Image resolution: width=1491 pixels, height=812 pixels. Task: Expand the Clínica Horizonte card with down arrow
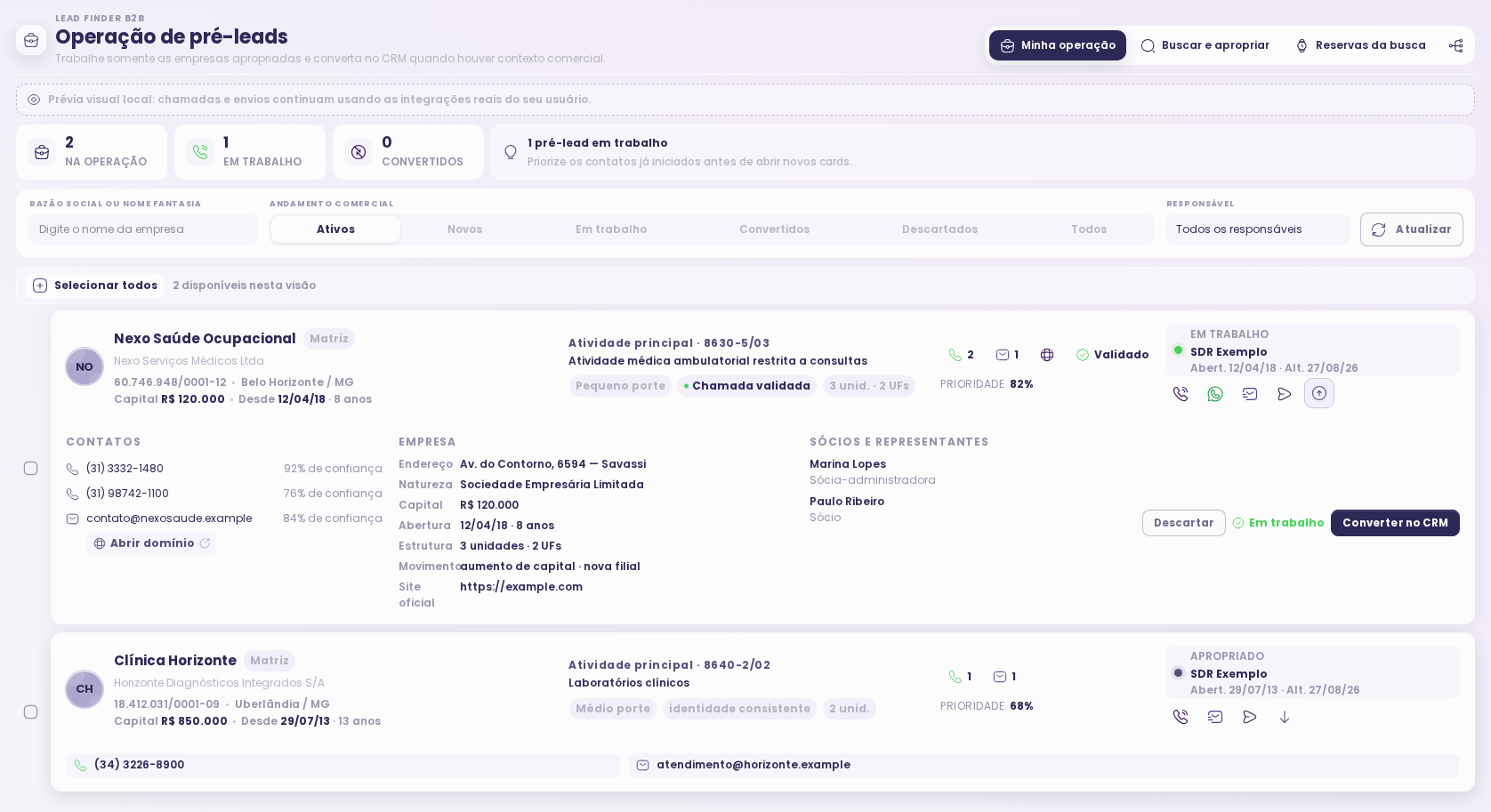[1285, 717]
